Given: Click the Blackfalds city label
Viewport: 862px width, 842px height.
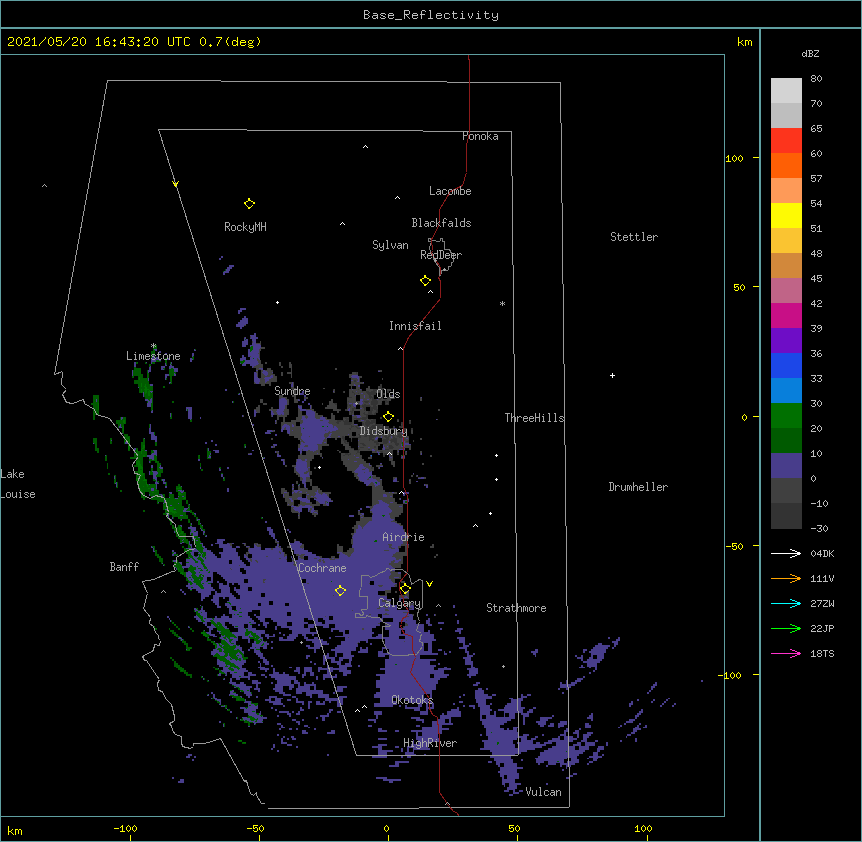Looking at the screenshot, I should point(441,223).
